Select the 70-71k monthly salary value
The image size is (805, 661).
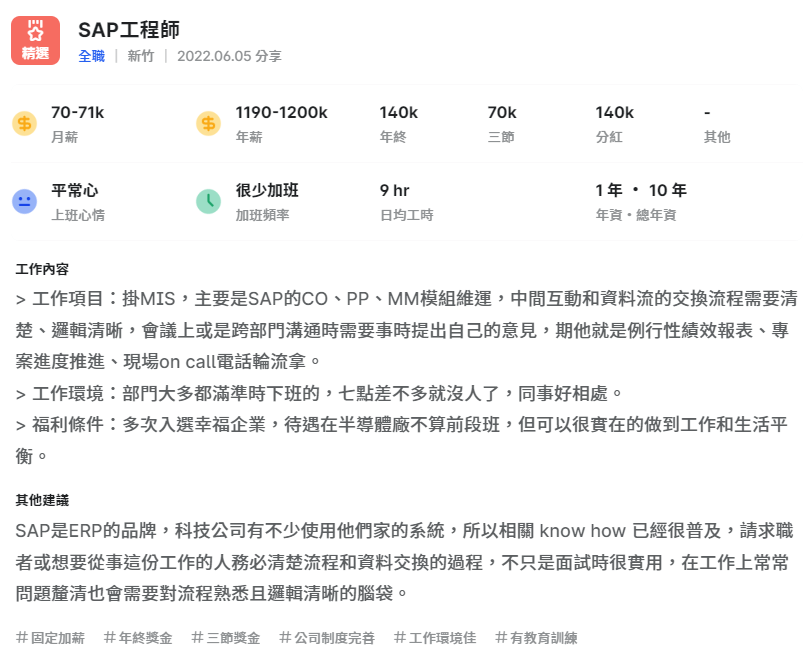pos(78,112)
